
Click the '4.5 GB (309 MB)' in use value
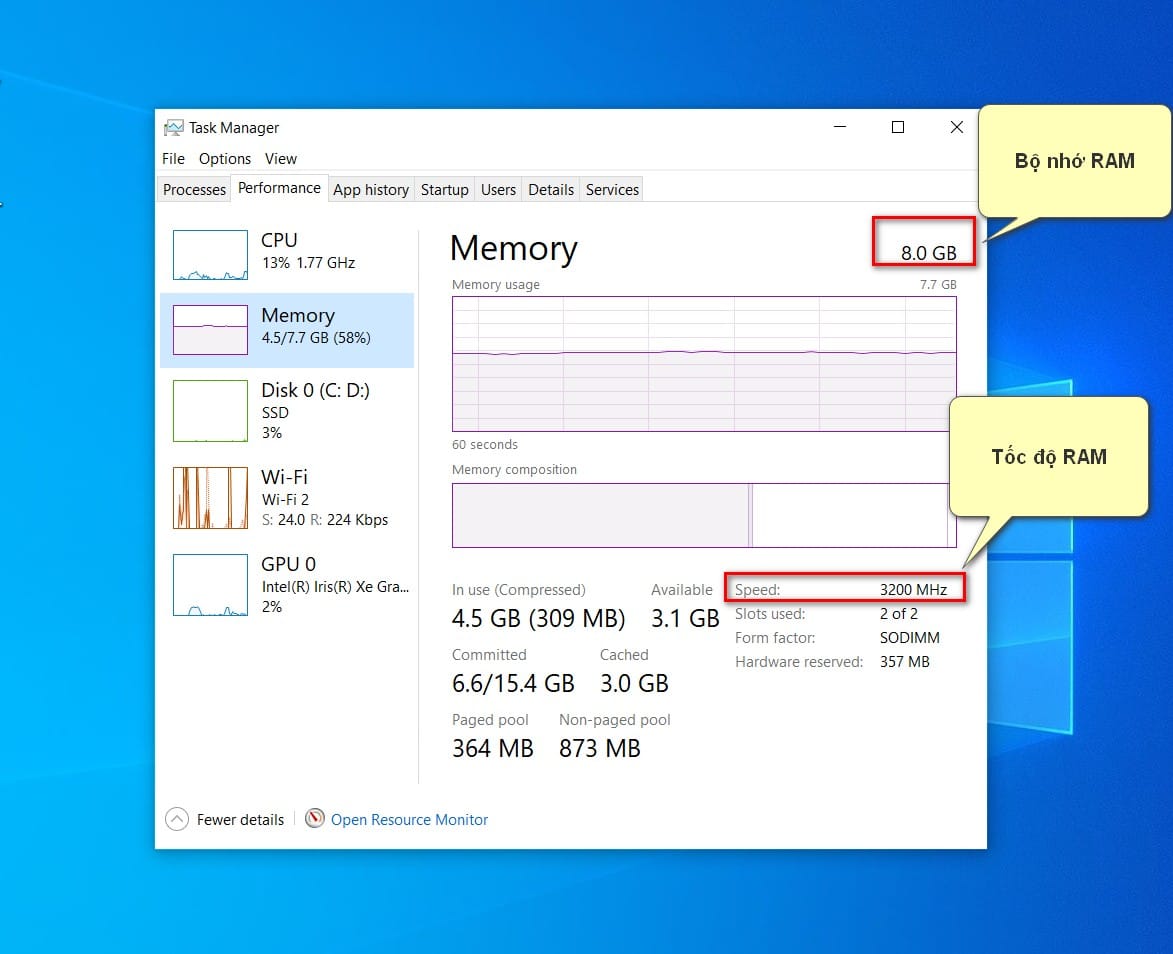(x=538, y=618)
